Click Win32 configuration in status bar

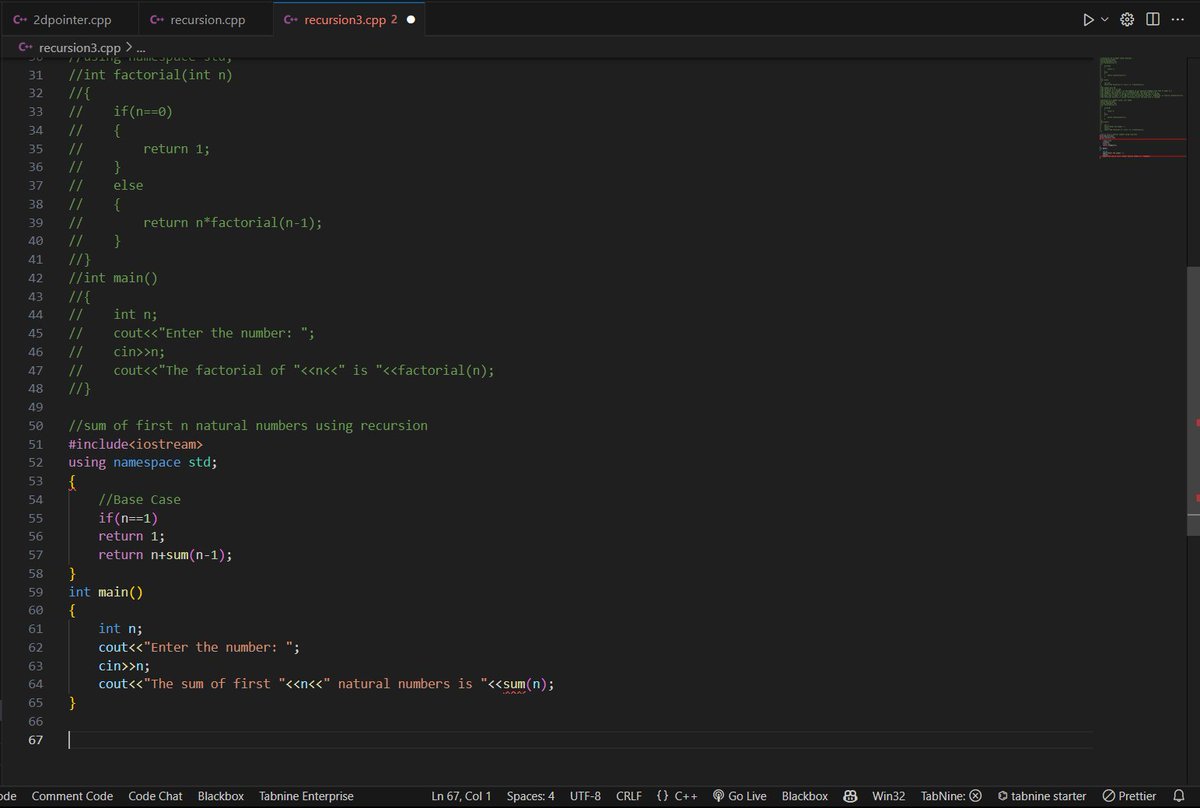[x=888, y=796]
